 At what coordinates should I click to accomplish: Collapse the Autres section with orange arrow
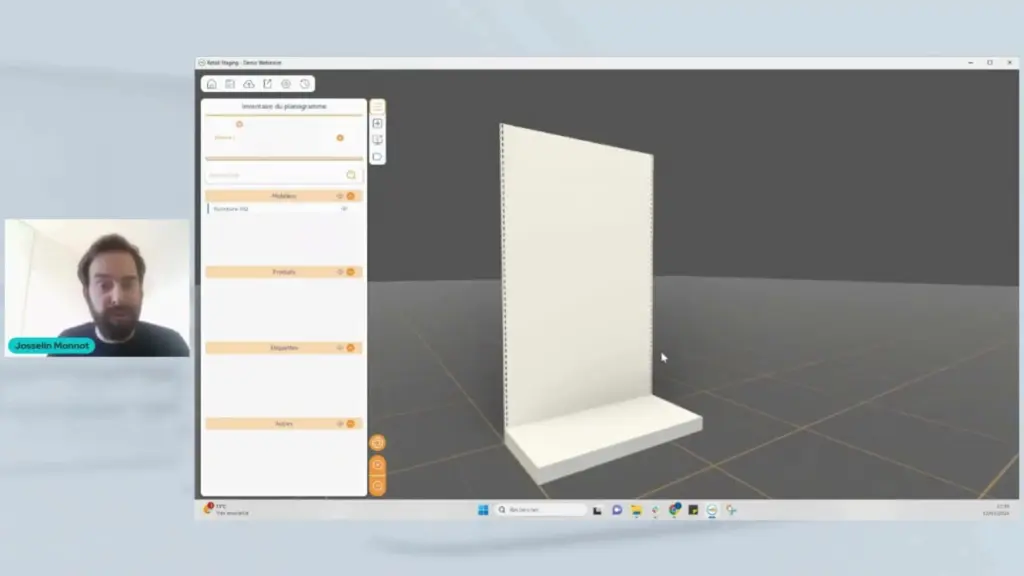(x=351, y=424)
